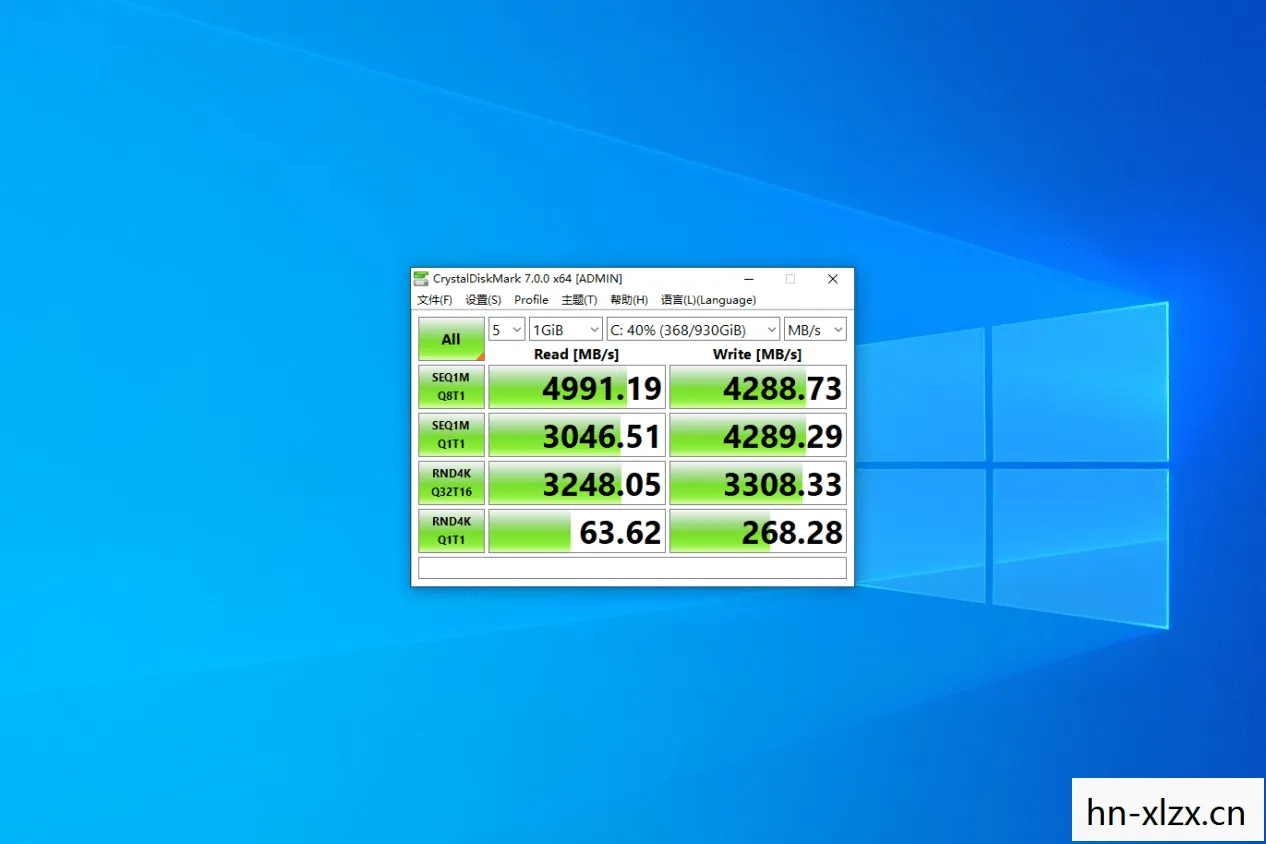Click the write result 3308.33
Viewport: 1266px width, 844px height.
pyautogui.click(x=758, y=483)
